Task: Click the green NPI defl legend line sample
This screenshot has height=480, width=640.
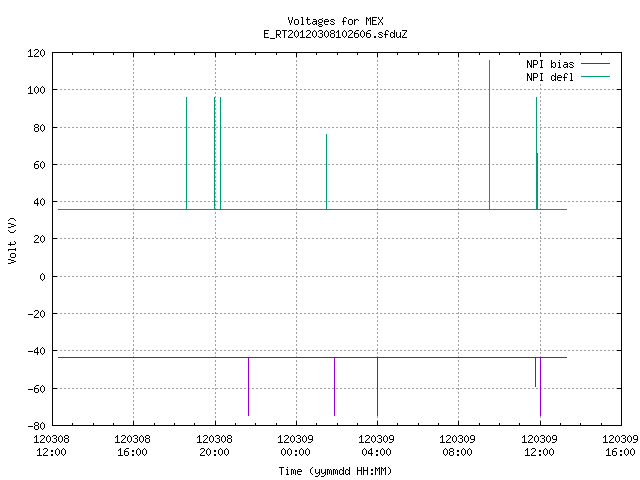Action: [x=596, y=76]
